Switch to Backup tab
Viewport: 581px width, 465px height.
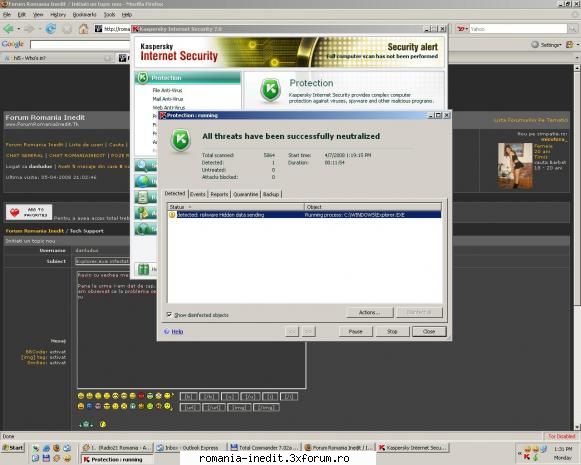[x=271, y=194]
